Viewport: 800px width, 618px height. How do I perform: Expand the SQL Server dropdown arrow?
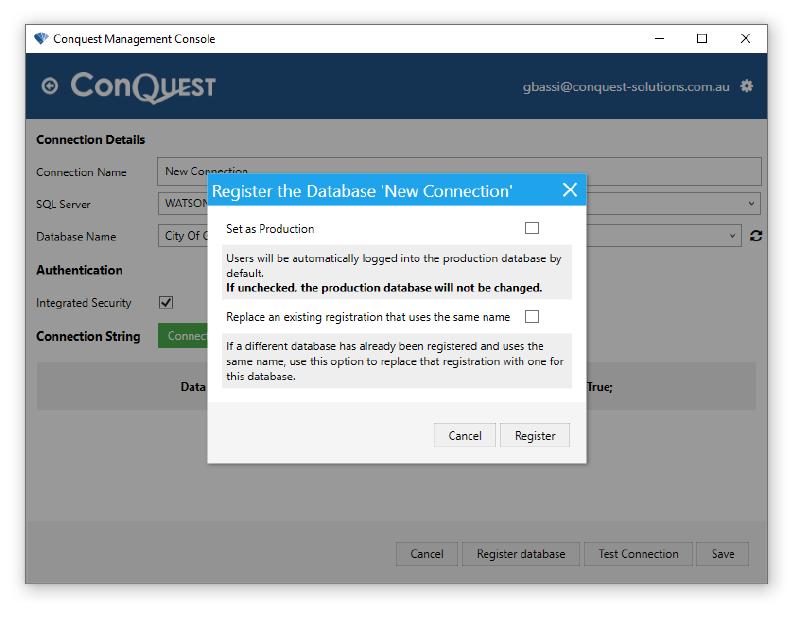pyautogui.click(x=751, y=204)
